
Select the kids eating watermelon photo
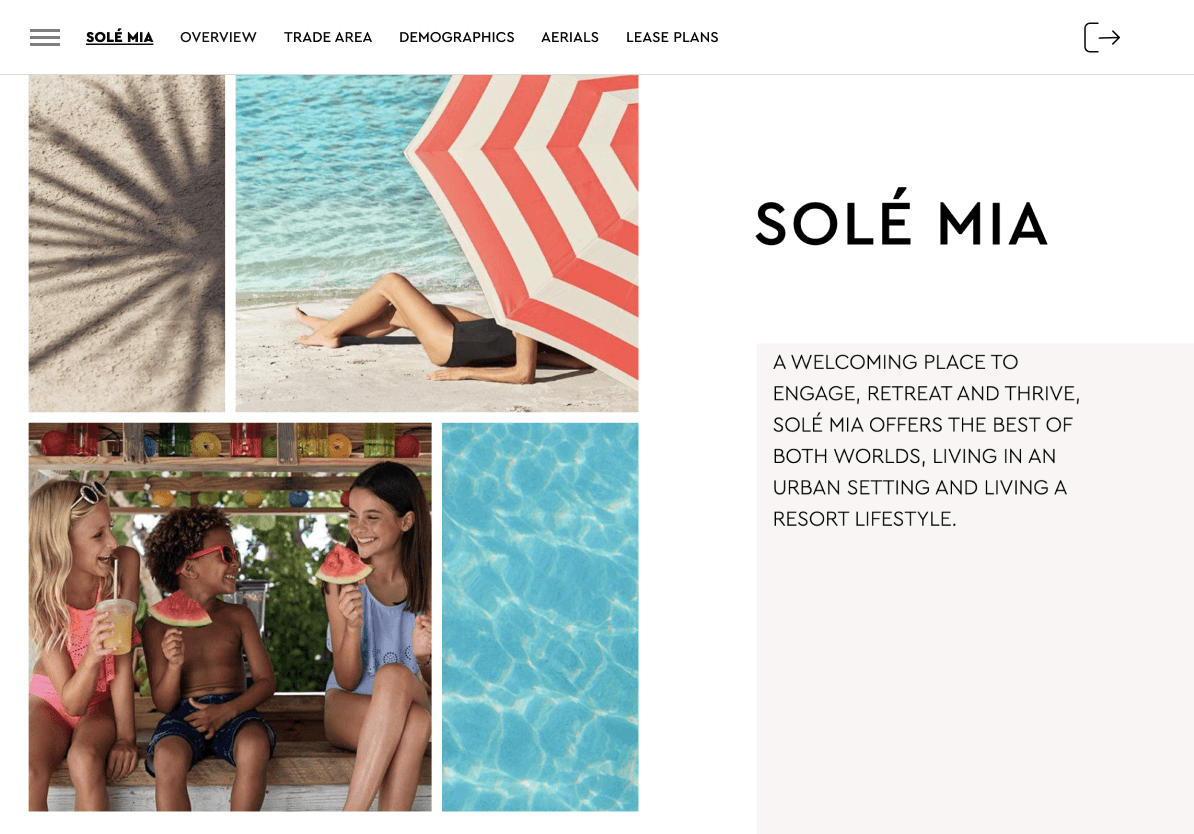[230, 617]
